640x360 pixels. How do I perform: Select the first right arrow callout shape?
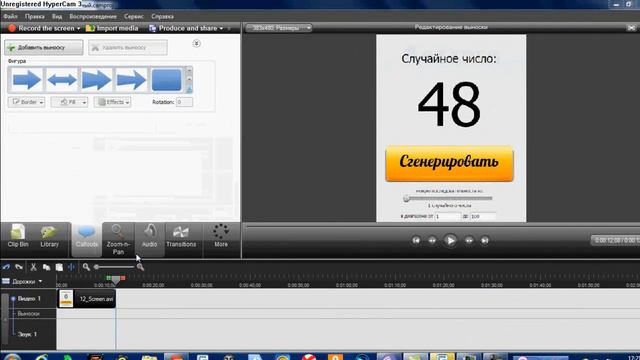(27, 80)
